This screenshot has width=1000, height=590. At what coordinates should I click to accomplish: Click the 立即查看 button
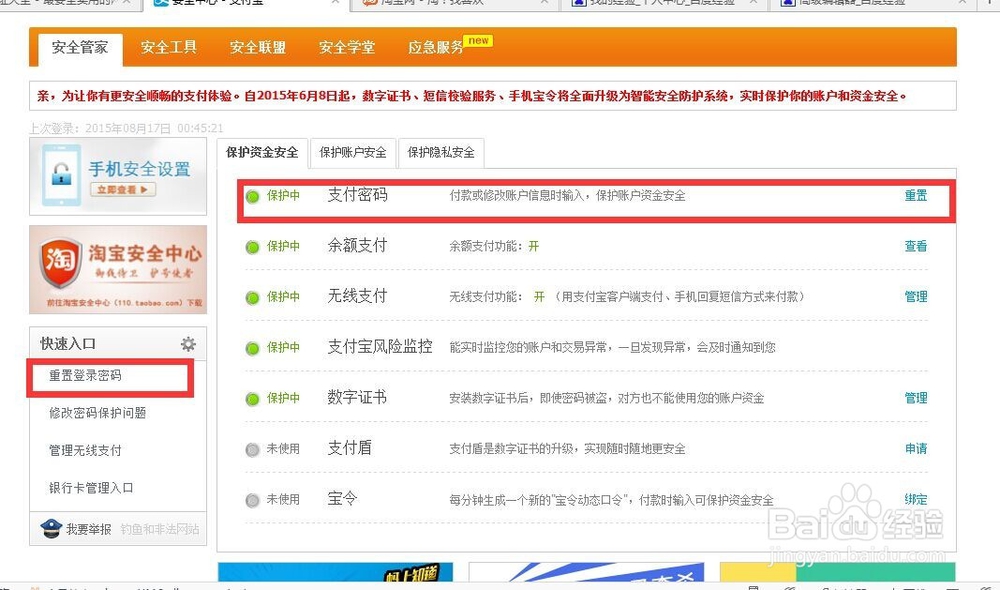click(122, 189)
